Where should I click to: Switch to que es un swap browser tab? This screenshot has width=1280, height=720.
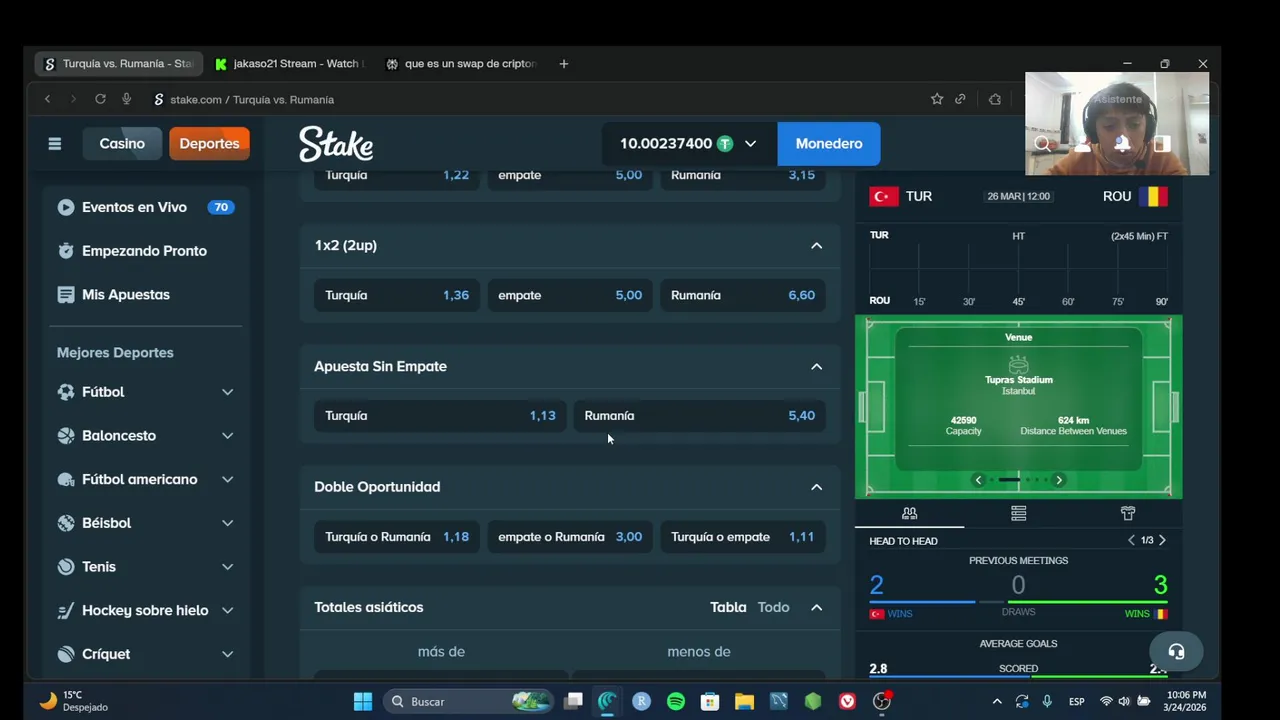(461, 63)
